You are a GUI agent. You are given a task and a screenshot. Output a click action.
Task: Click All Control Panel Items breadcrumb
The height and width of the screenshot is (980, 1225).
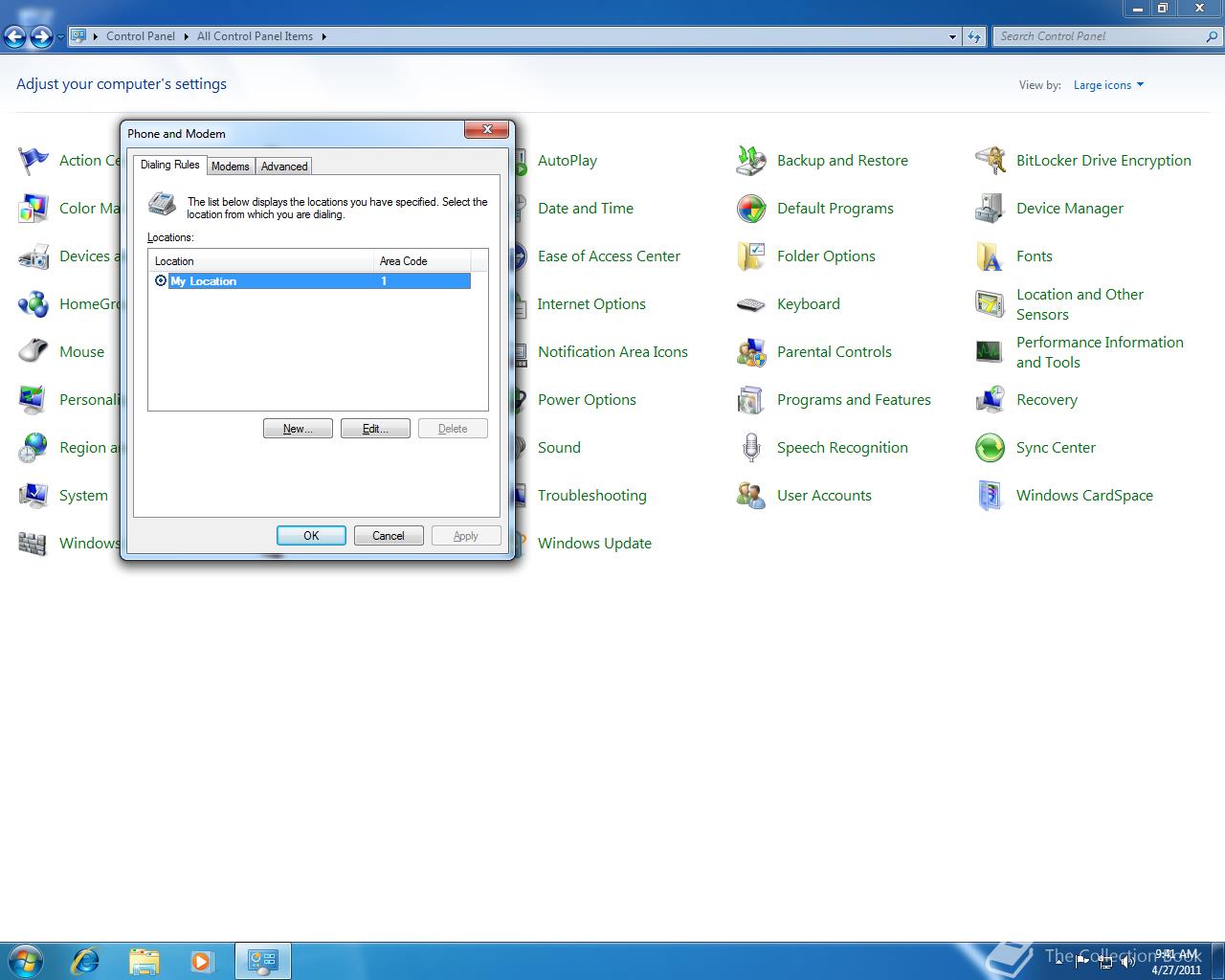255,36
